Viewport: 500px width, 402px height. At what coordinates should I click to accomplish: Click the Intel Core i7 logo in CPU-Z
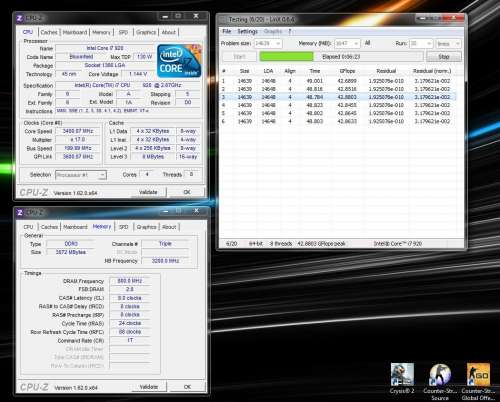click(179, 61)
